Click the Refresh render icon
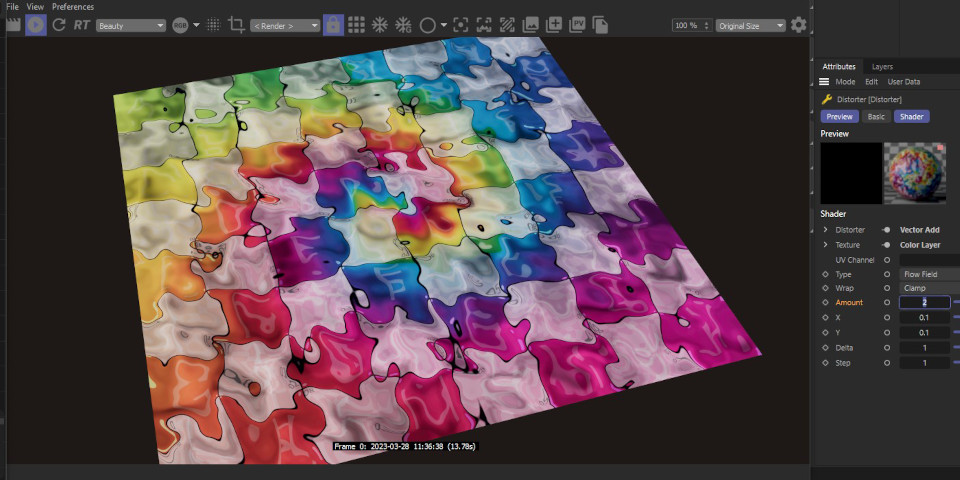This screenshot has width=960, height=480. click(59, 25)
